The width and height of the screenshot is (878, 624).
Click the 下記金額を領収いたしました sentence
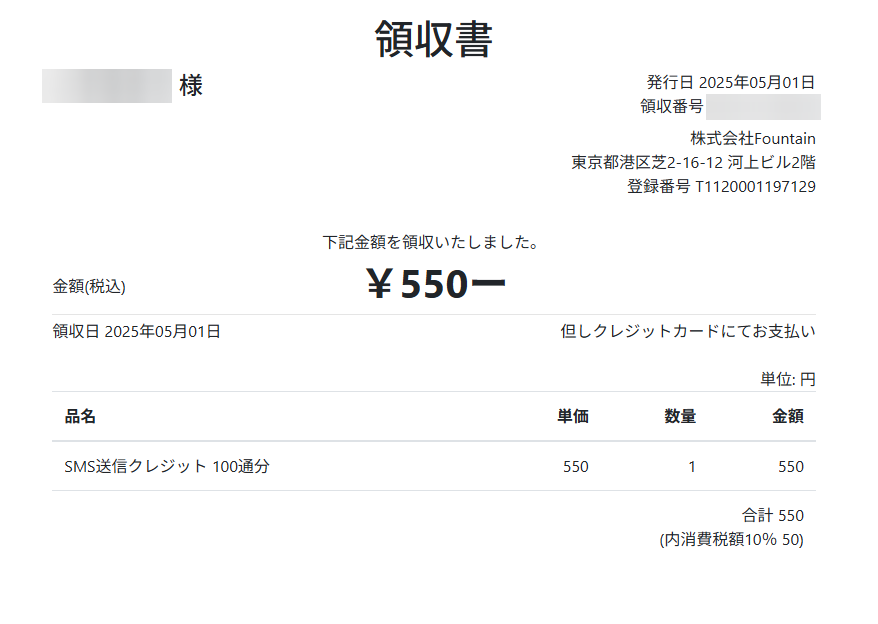click(x=431, y=242)
